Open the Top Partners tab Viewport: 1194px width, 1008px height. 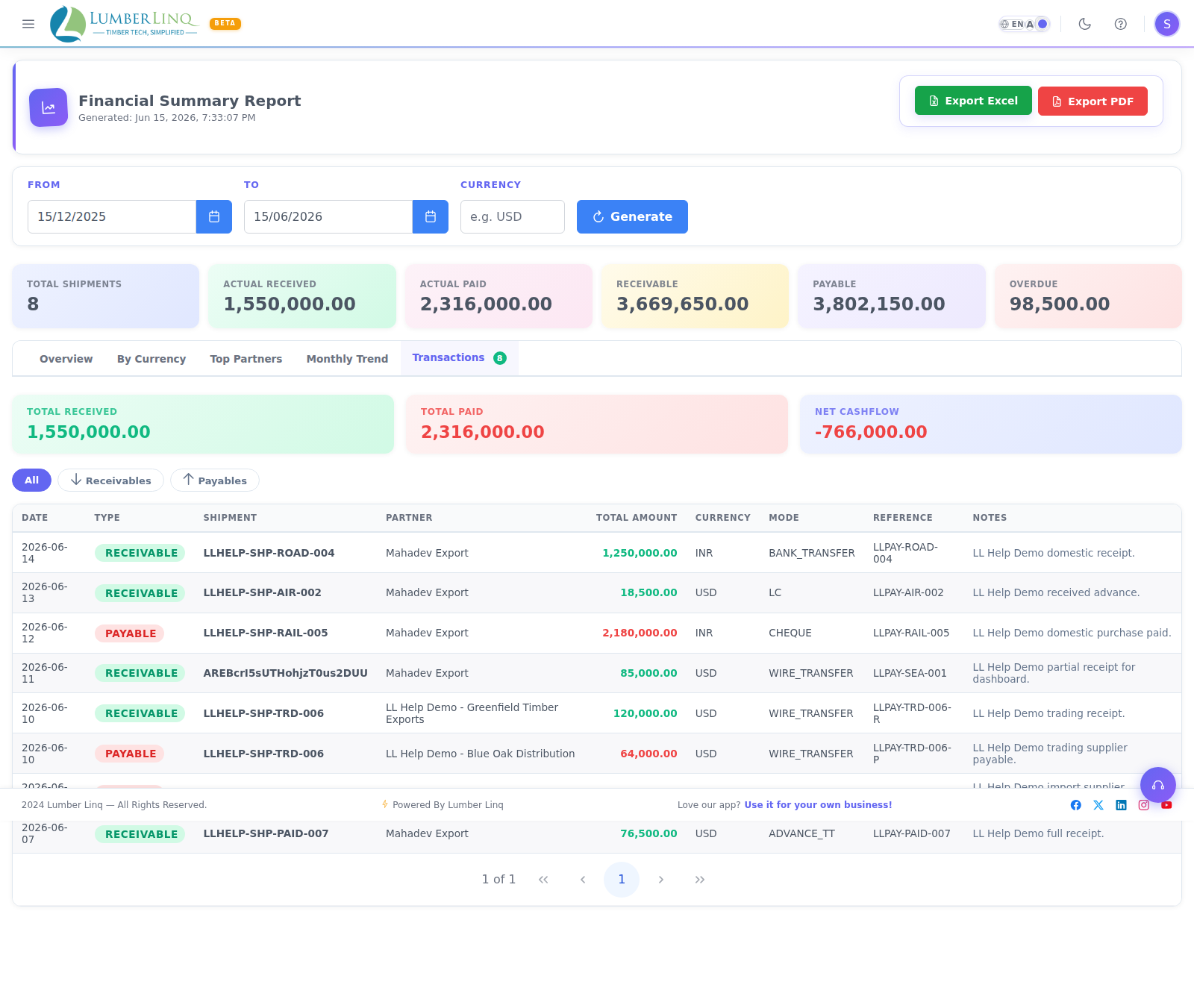click(x=246, y=359)
